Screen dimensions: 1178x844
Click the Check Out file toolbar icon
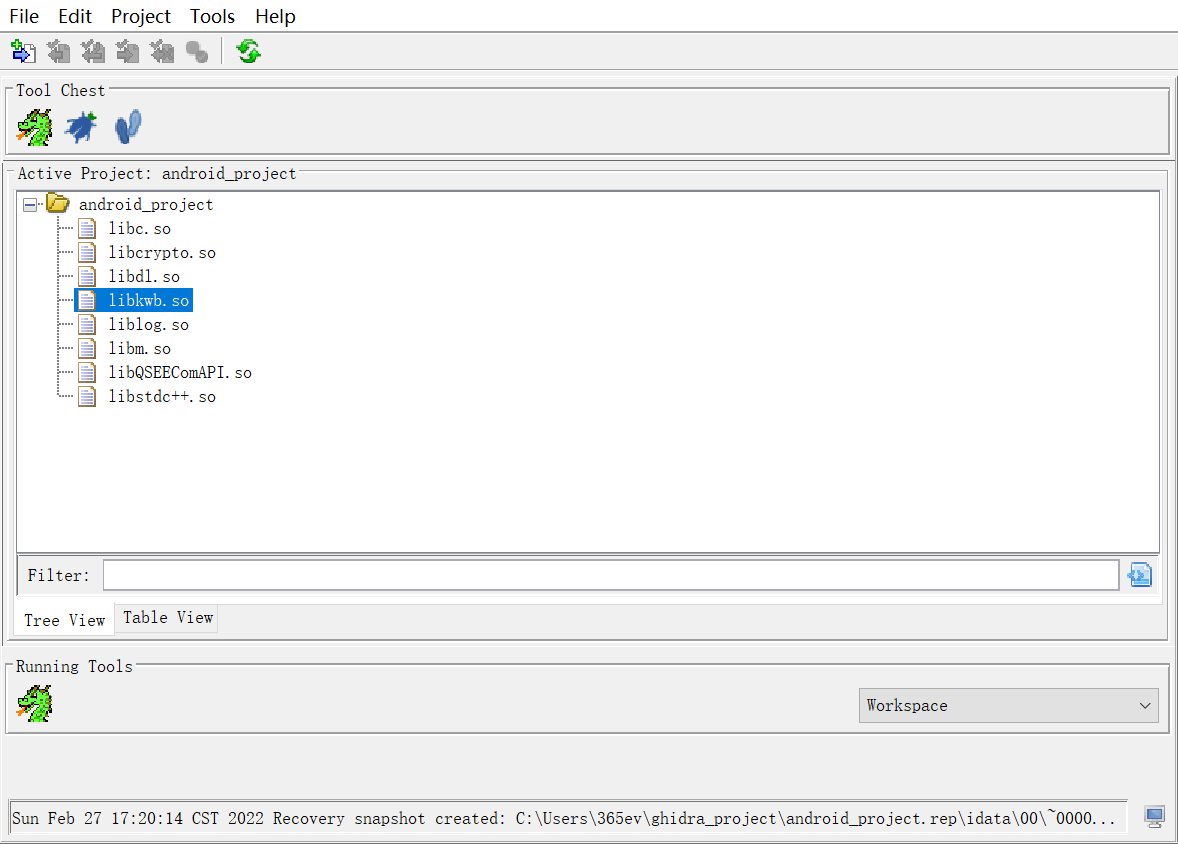[59, 52]
